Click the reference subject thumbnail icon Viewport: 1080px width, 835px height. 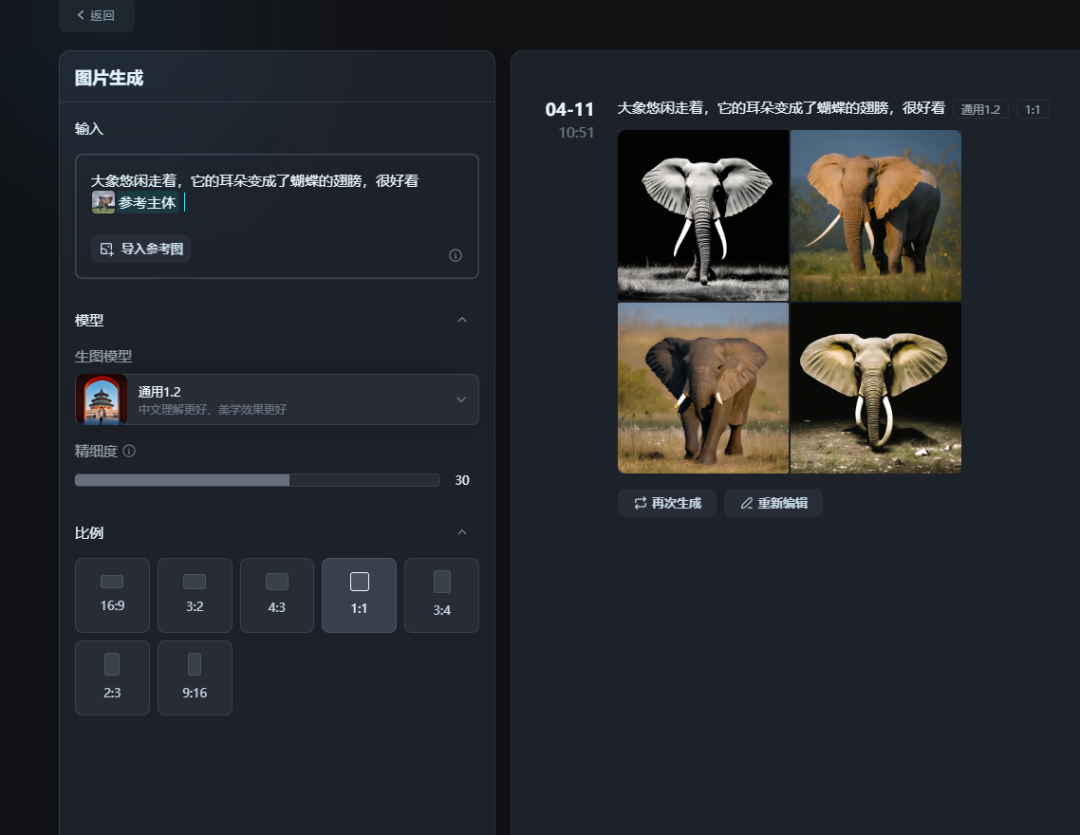pos(103,203)
